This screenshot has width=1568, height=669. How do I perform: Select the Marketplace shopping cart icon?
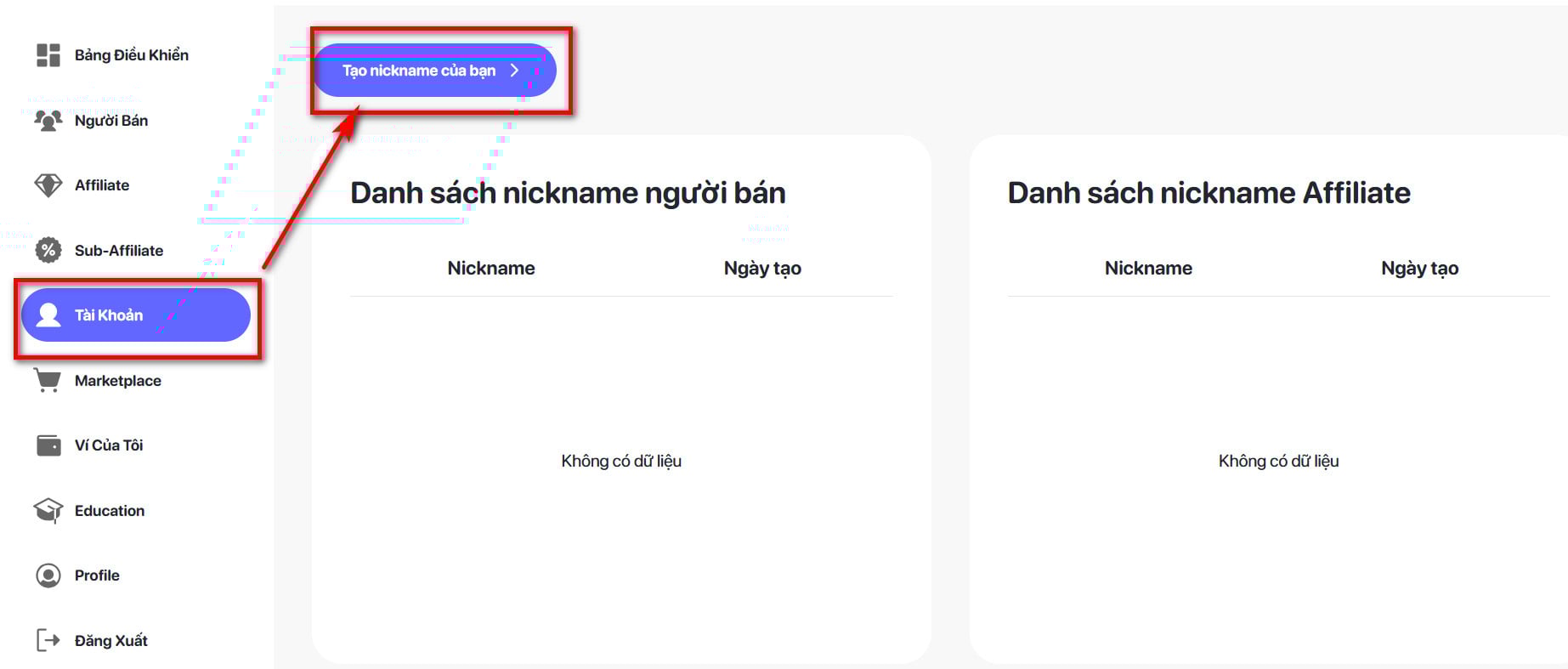tap(48, 380)
